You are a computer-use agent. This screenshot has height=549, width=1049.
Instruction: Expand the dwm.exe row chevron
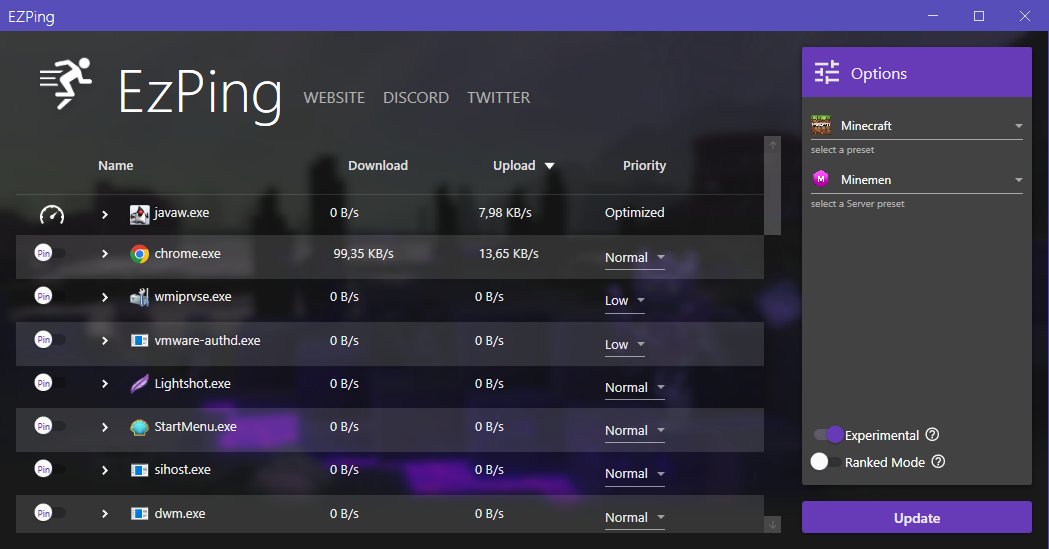[104, 514]
